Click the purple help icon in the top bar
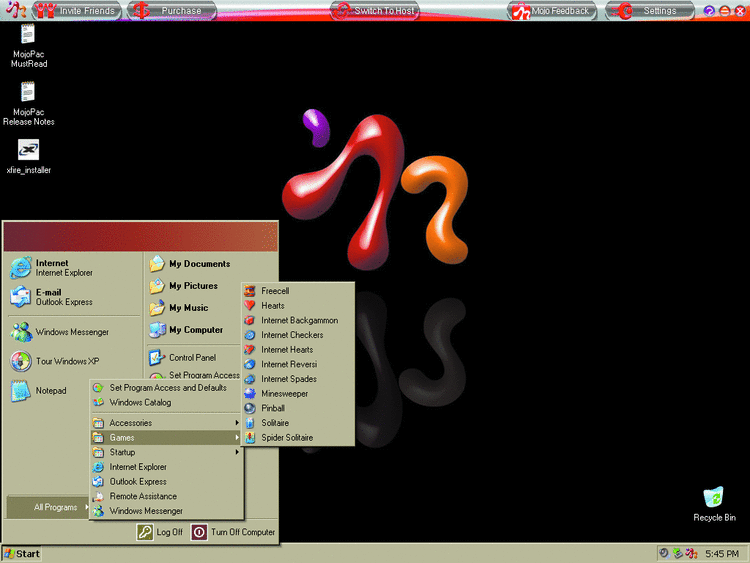Viewport: 750px width, 563px height. [709, 11]
